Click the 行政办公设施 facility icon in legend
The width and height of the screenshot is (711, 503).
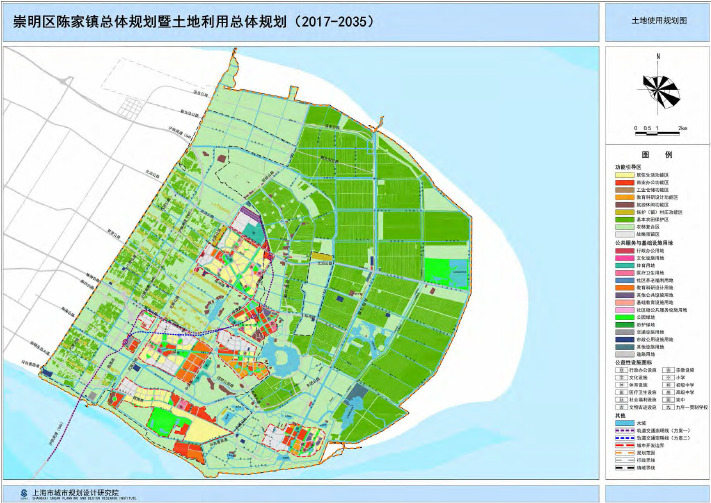click(622, 370)
